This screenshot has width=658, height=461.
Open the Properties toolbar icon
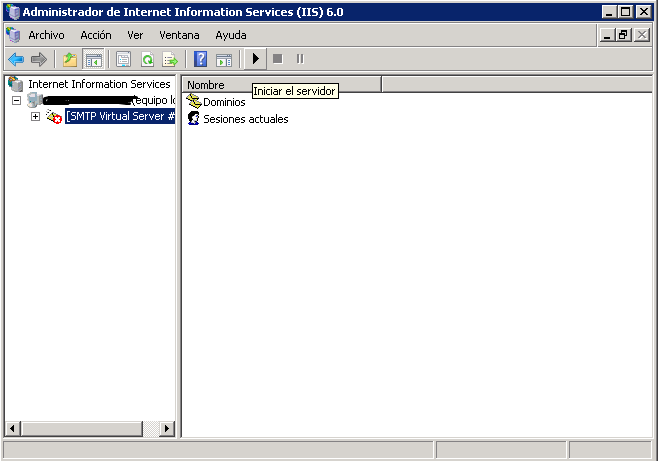(123, 59)
